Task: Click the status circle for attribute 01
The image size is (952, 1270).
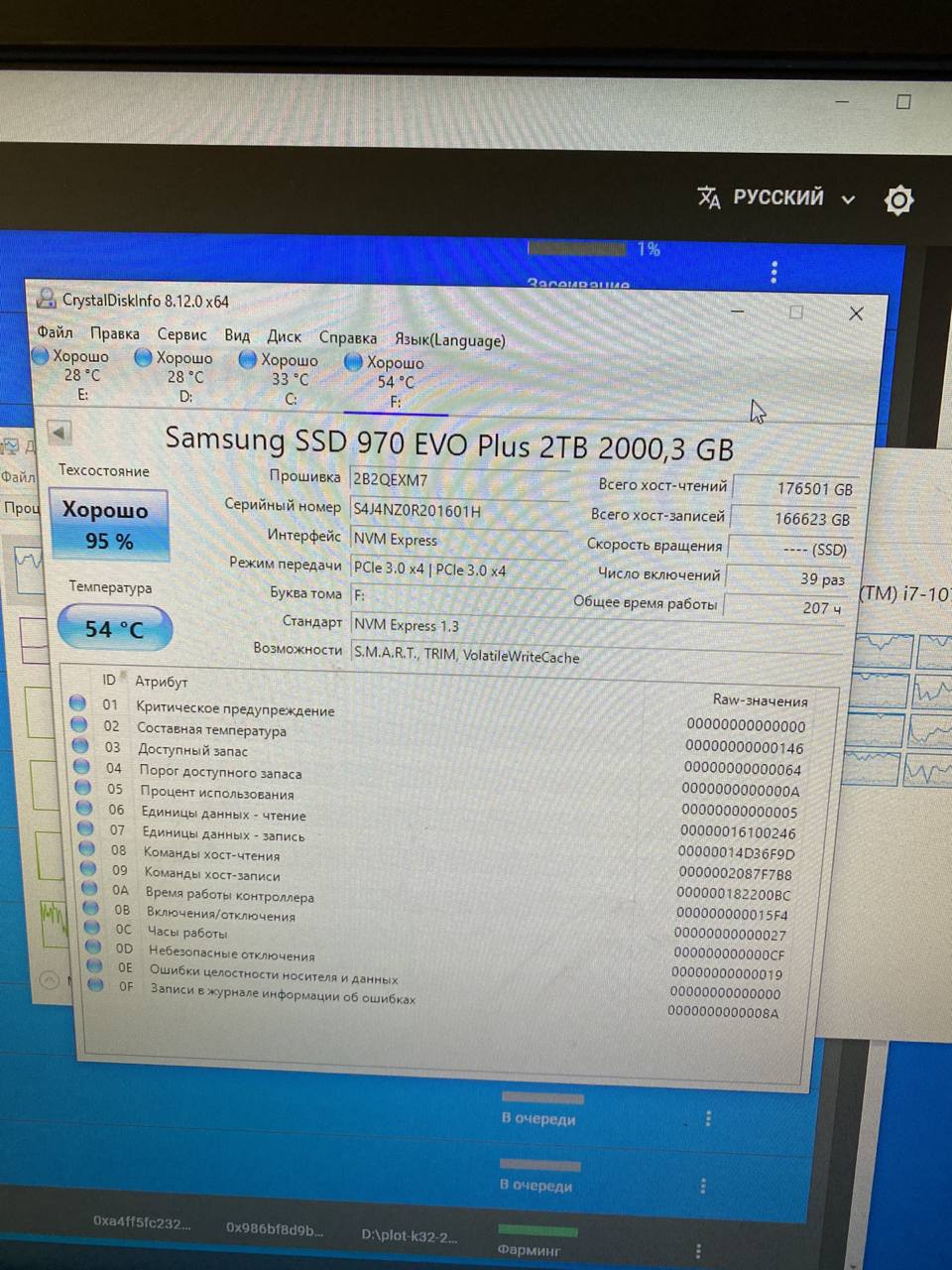Action: pyautogui.click(x=77, y=702)
